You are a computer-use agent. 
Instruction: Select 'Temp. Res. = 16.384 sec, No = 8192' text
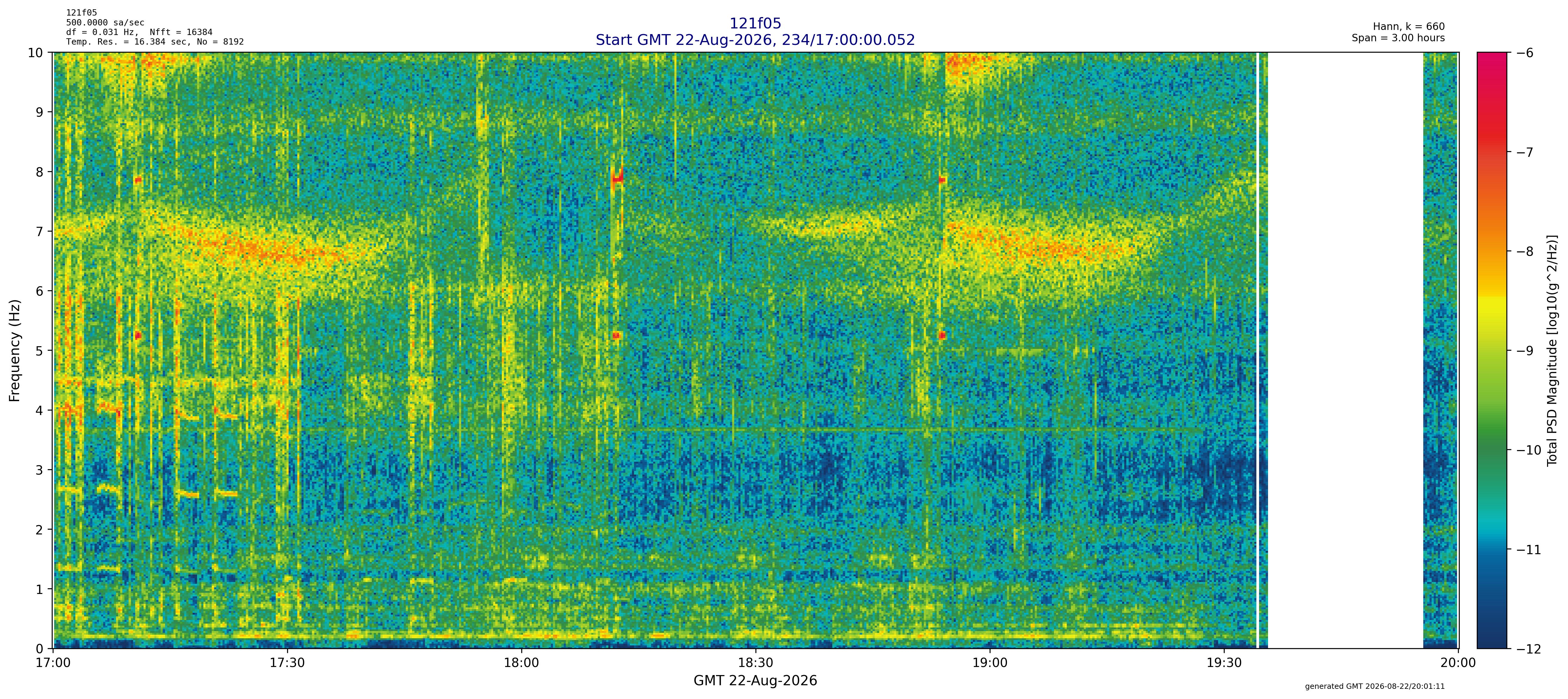pyautogui.click(x=155, y=42)
